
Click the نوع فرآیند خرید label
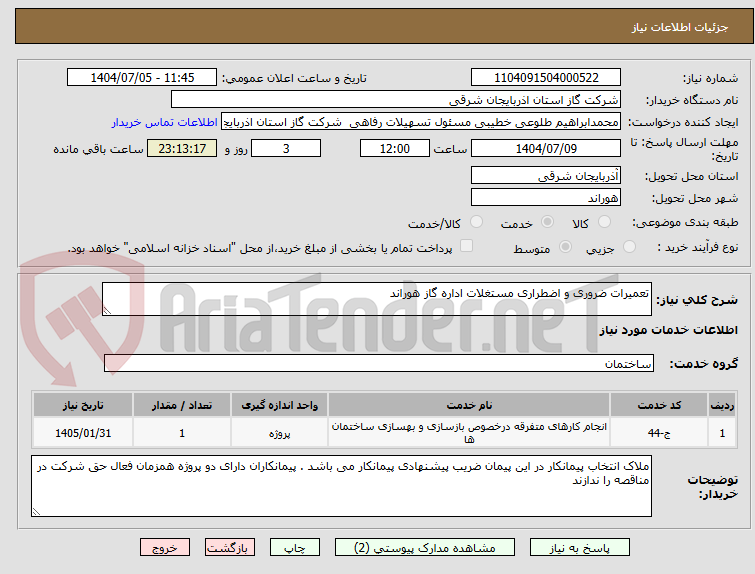(698, 247)
